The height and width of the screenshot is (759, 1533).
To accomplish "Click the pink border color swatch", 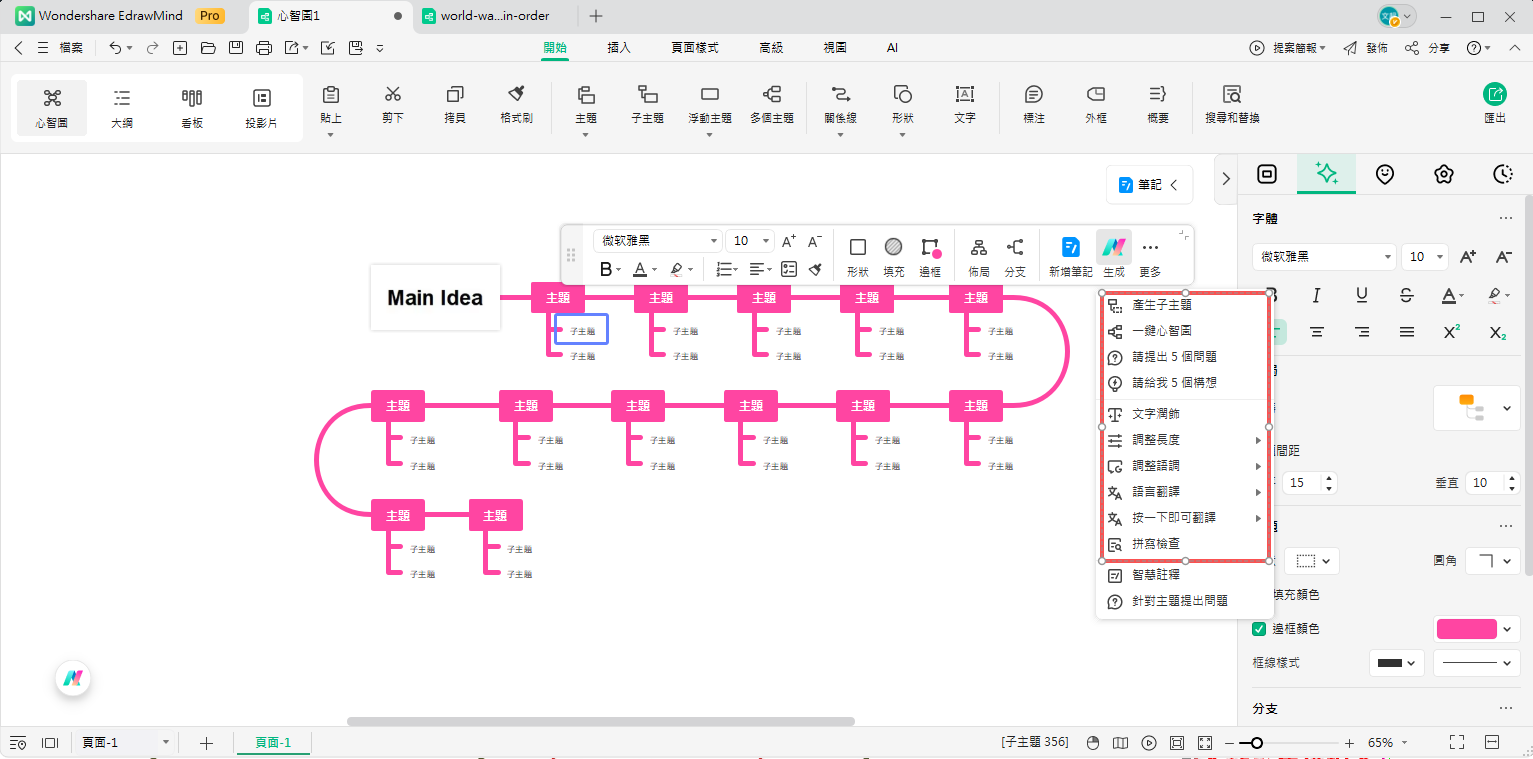I will point(1466,629).
